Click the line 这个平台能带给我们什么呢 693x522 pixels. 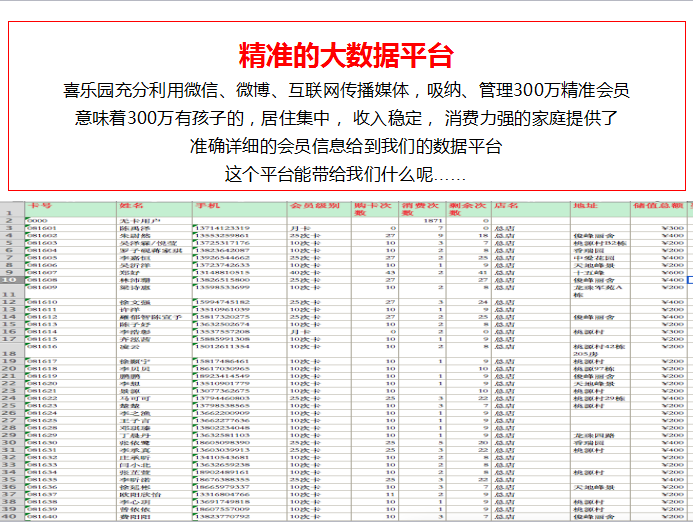coord(345,174)
